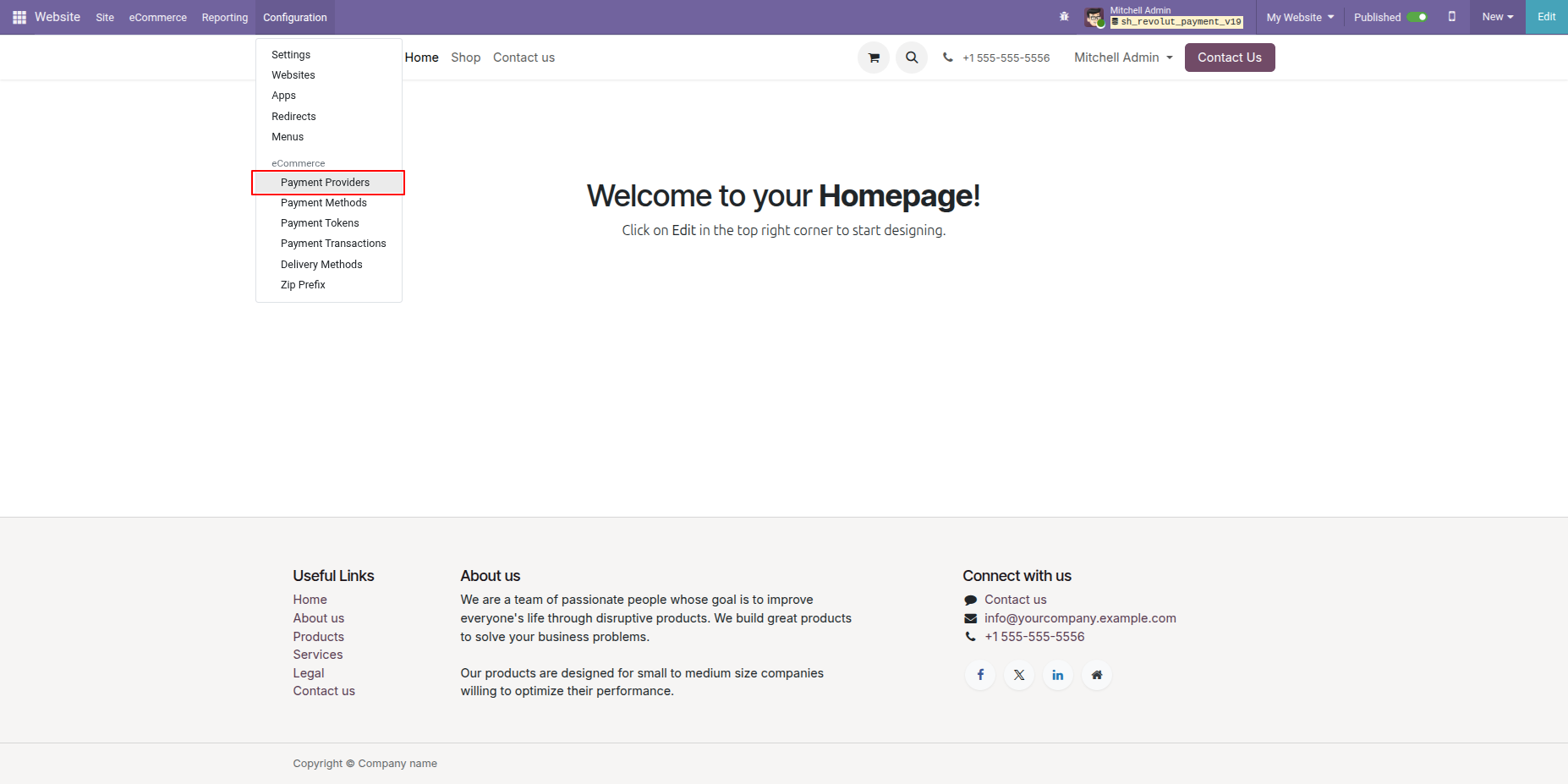Click Mitchell Admin avatar in top bar

1094,17
